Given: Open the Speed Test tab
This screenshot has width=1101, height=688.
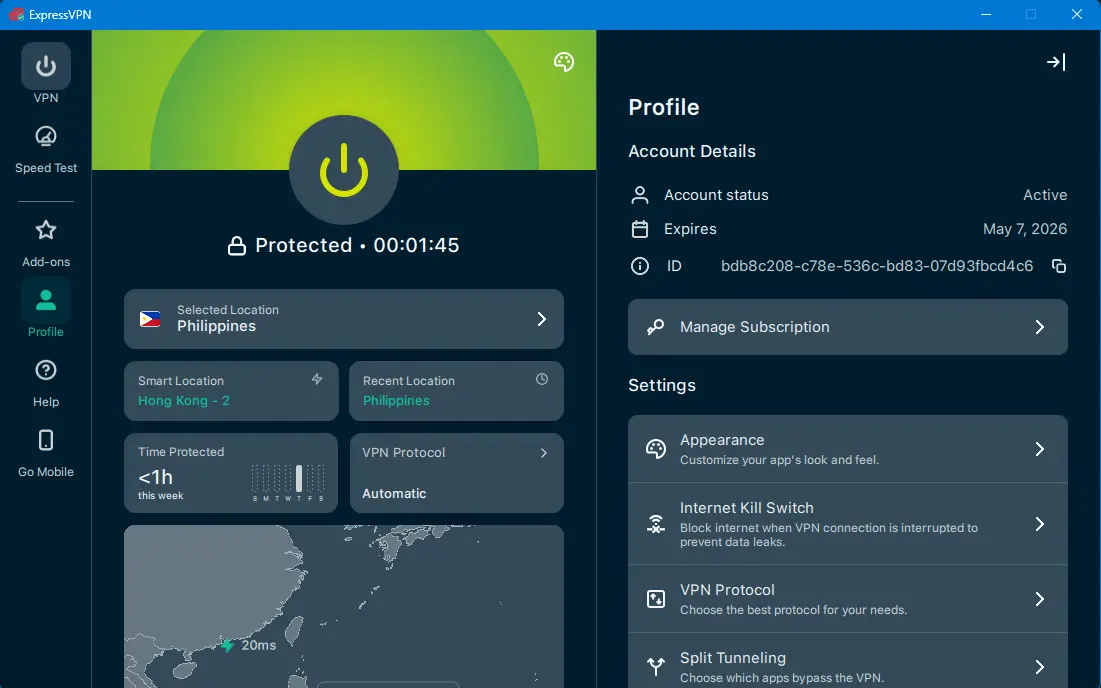Looking at the screenshot, I should [x=46, y=149].
